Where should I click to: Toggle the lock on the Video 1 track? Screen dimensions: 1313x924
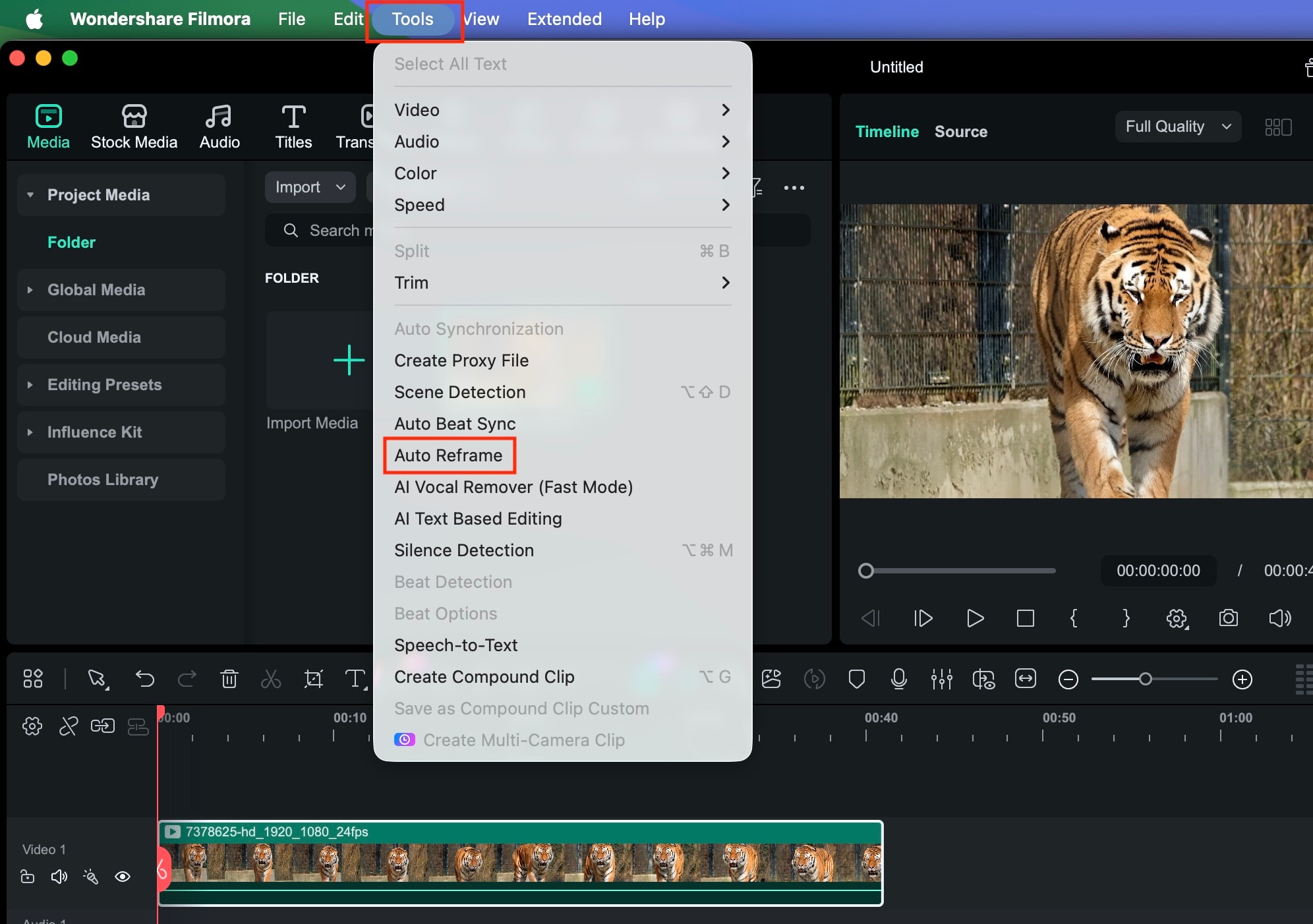(x=27, y=877)
